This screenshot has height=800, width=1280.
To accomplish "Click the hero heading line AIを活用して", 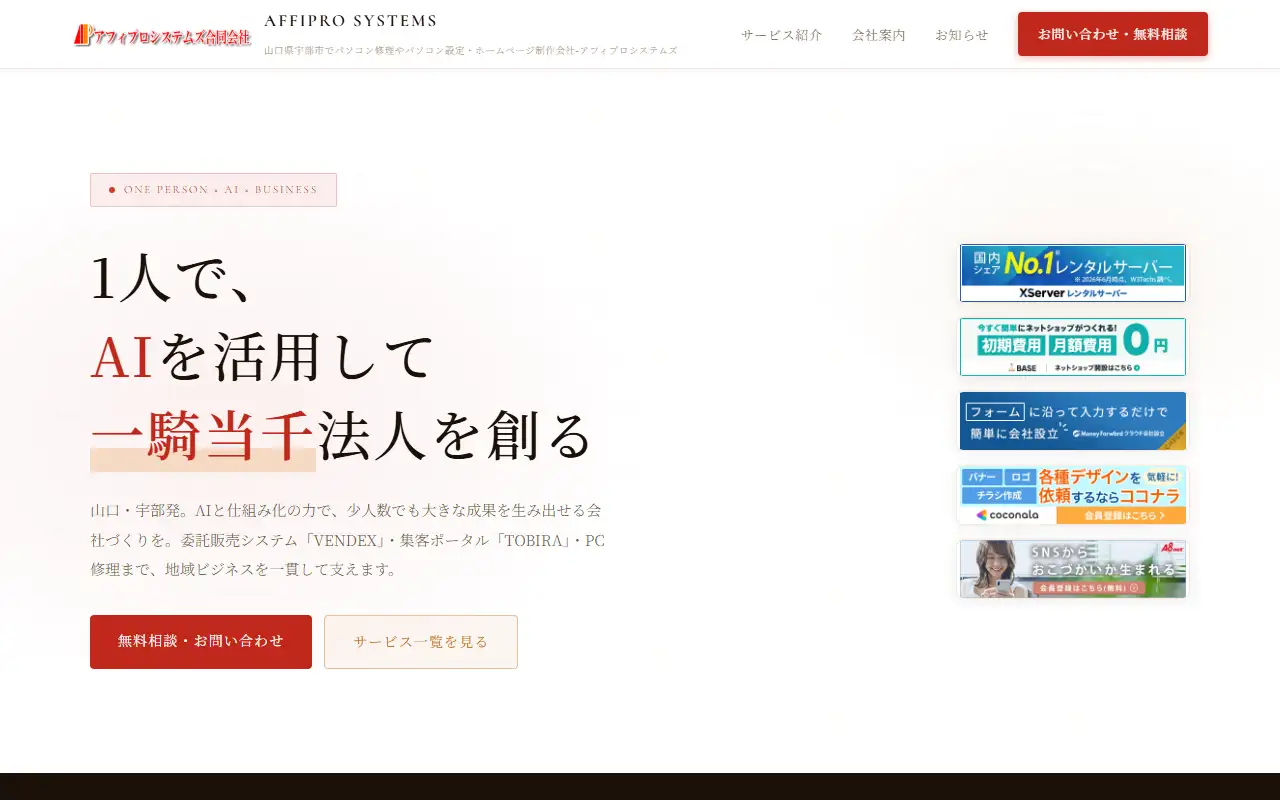I will [x=263, y=357].
